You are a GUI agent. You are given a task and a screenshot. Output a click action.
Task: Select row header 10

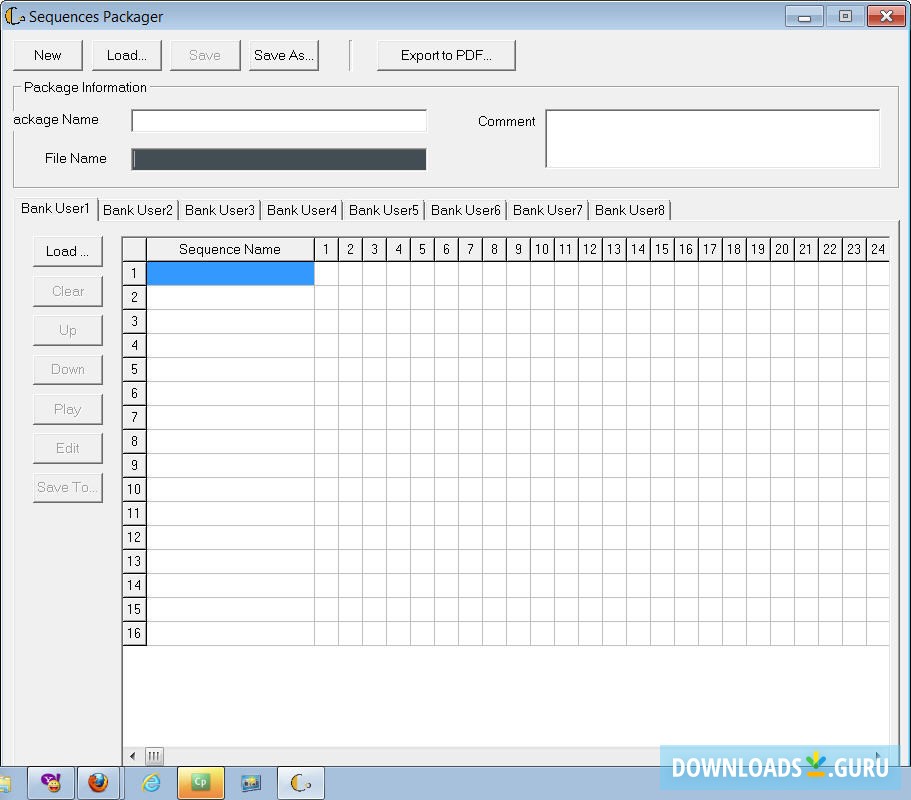point(134,489)
